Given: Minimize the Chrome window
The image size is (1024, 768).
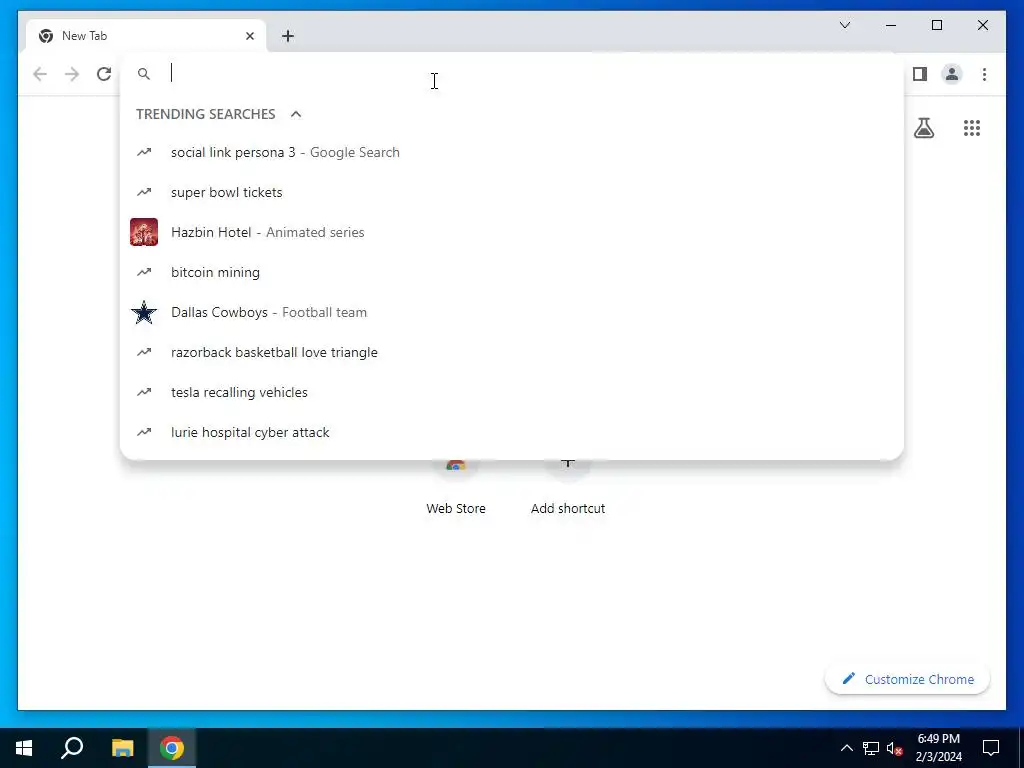Looking at the screenshot, I should click(891, 25).
